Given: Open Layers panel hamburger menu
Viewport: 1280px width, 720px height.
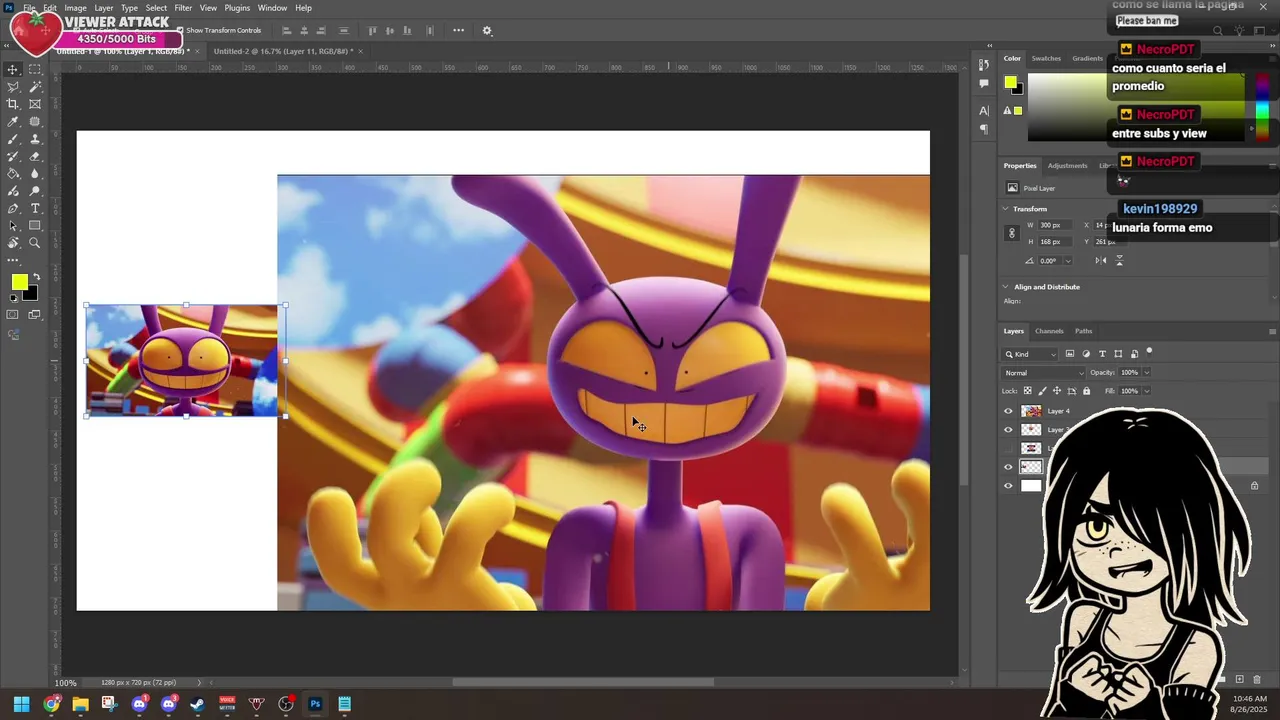Looking at the screenshot, I should [x=1272, y=331].
